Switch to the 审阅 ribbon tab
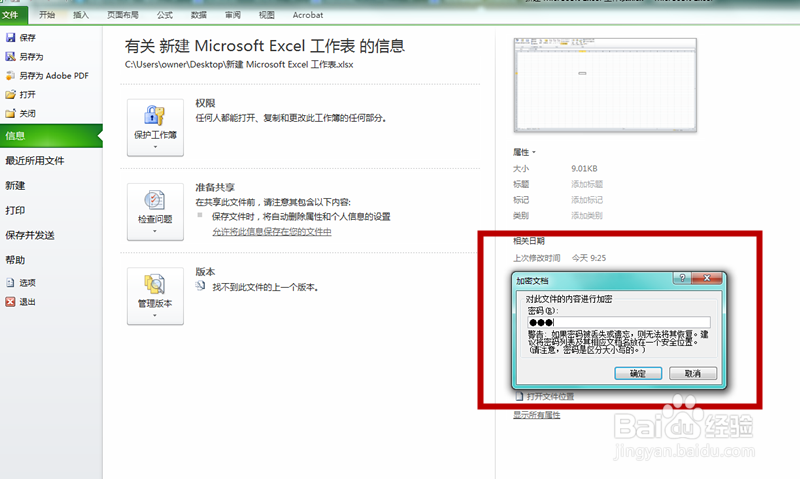 (233, 15)
